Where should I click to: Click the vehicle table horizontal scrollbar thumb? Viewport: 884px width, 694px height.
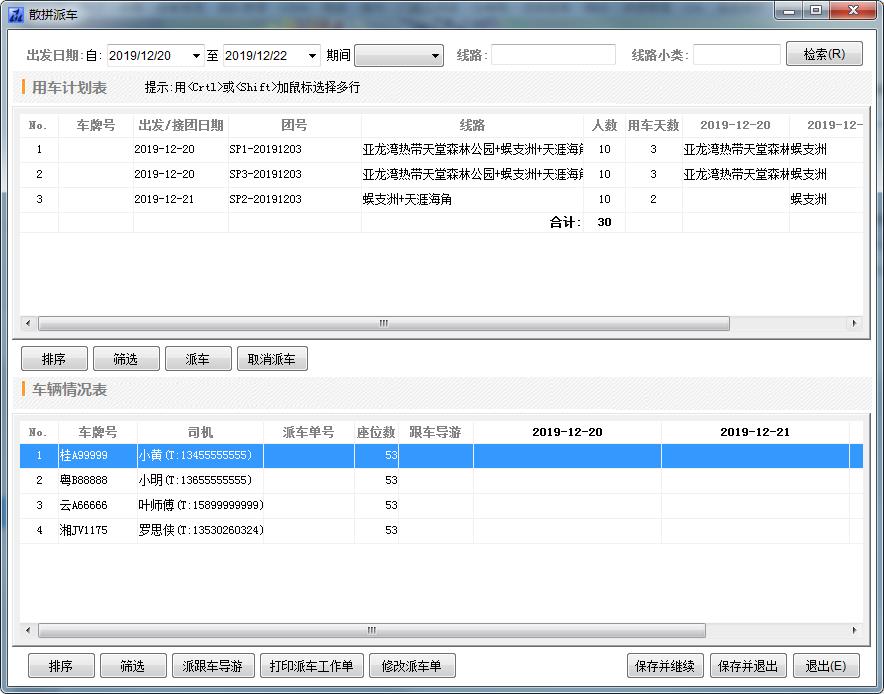click(372, 630)
